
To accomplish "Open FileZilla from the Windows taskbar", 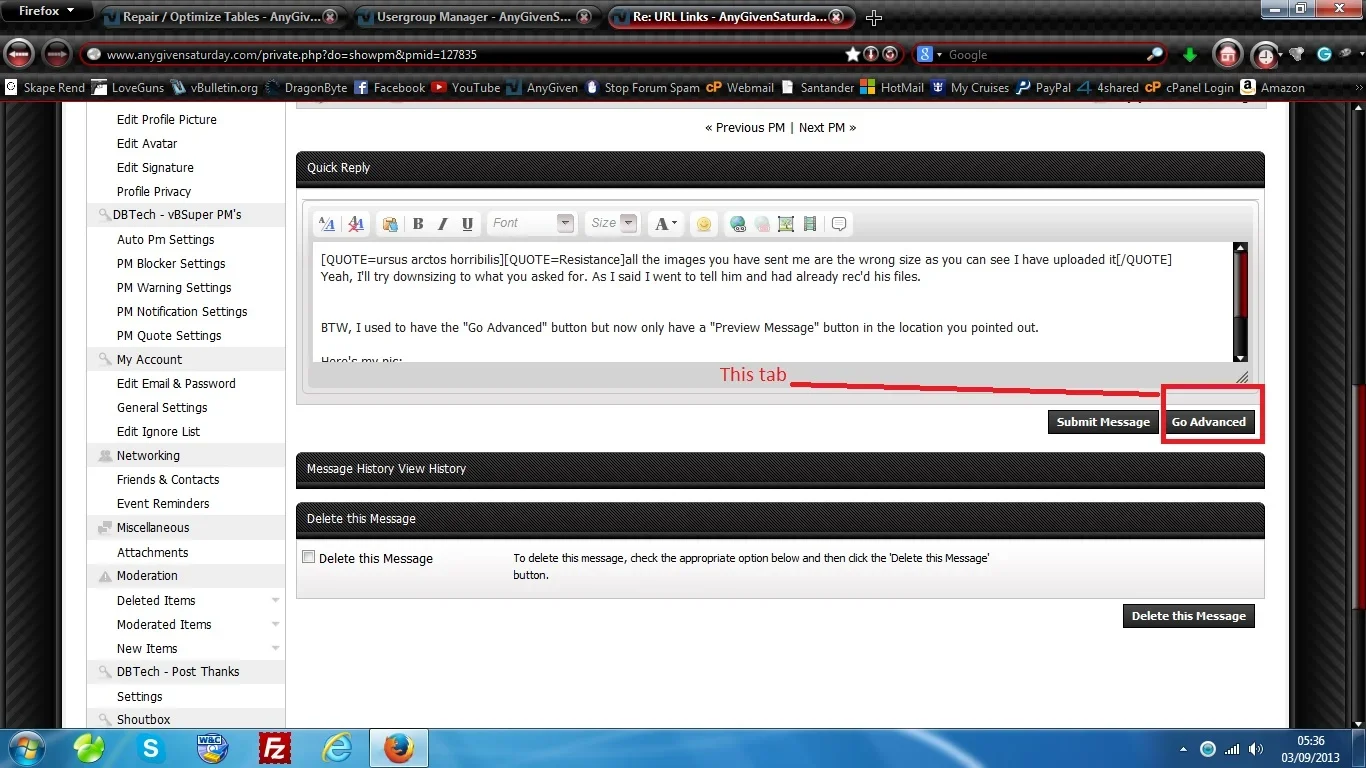I will point(274,748).
